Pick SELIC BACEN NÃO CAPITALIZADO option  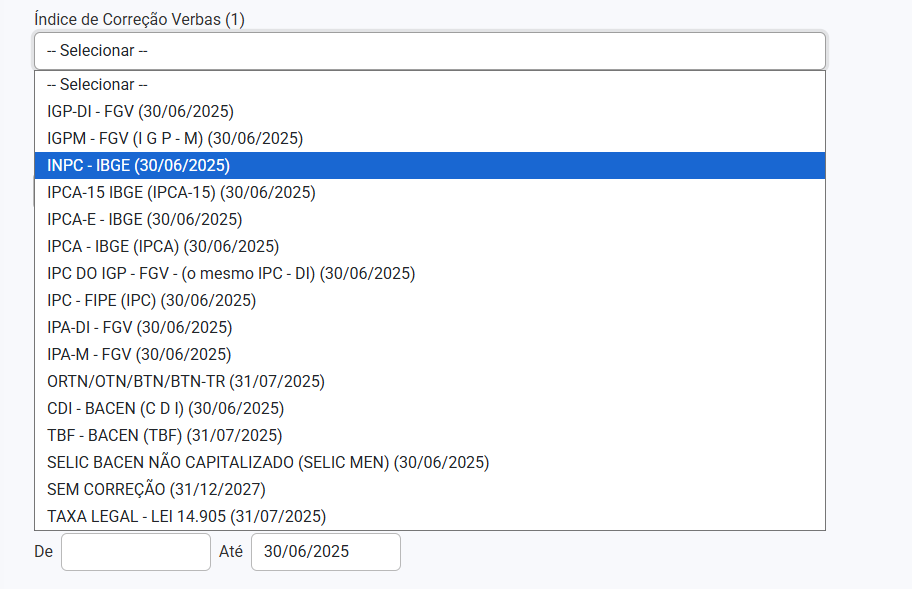tap(268, 462)
